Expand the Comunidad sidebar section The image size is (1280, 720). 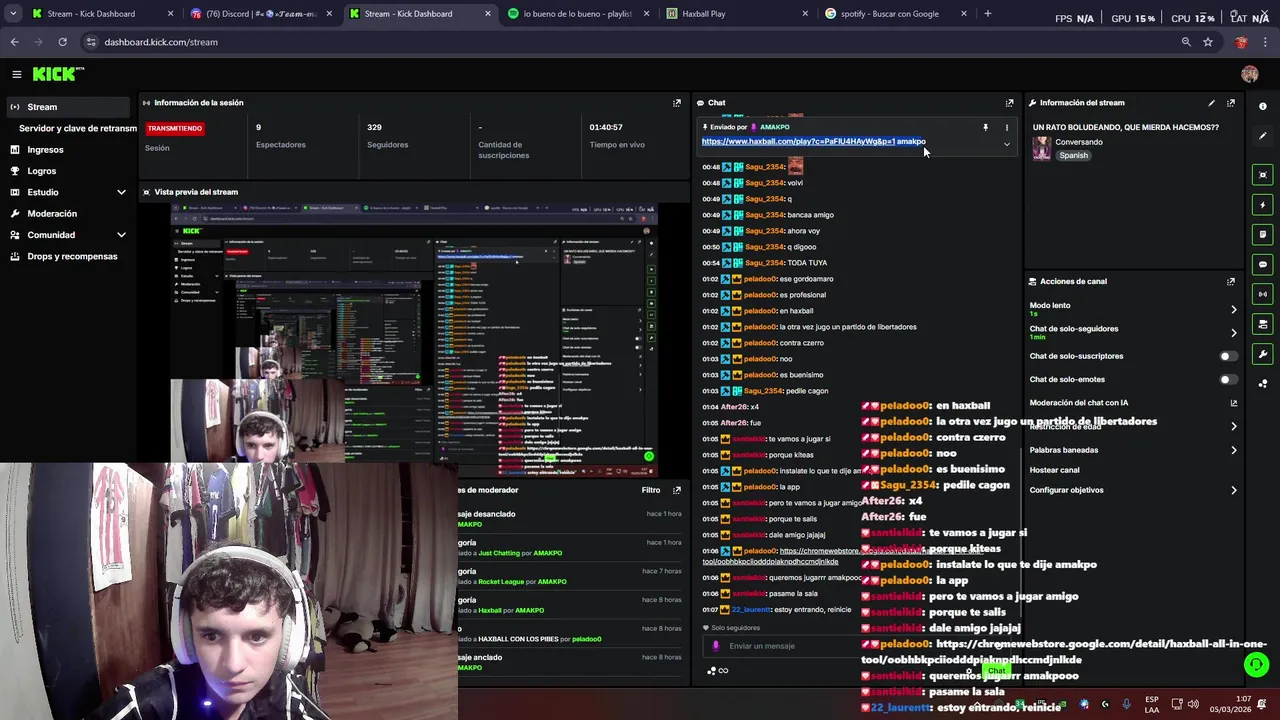(x=121, y=235)
